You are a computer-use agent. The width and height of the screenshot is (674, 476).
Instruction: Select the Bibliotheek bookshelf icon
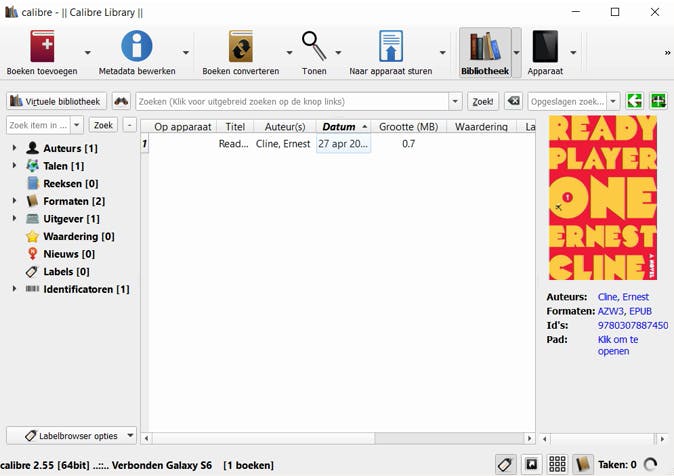[x=485, y=46]
